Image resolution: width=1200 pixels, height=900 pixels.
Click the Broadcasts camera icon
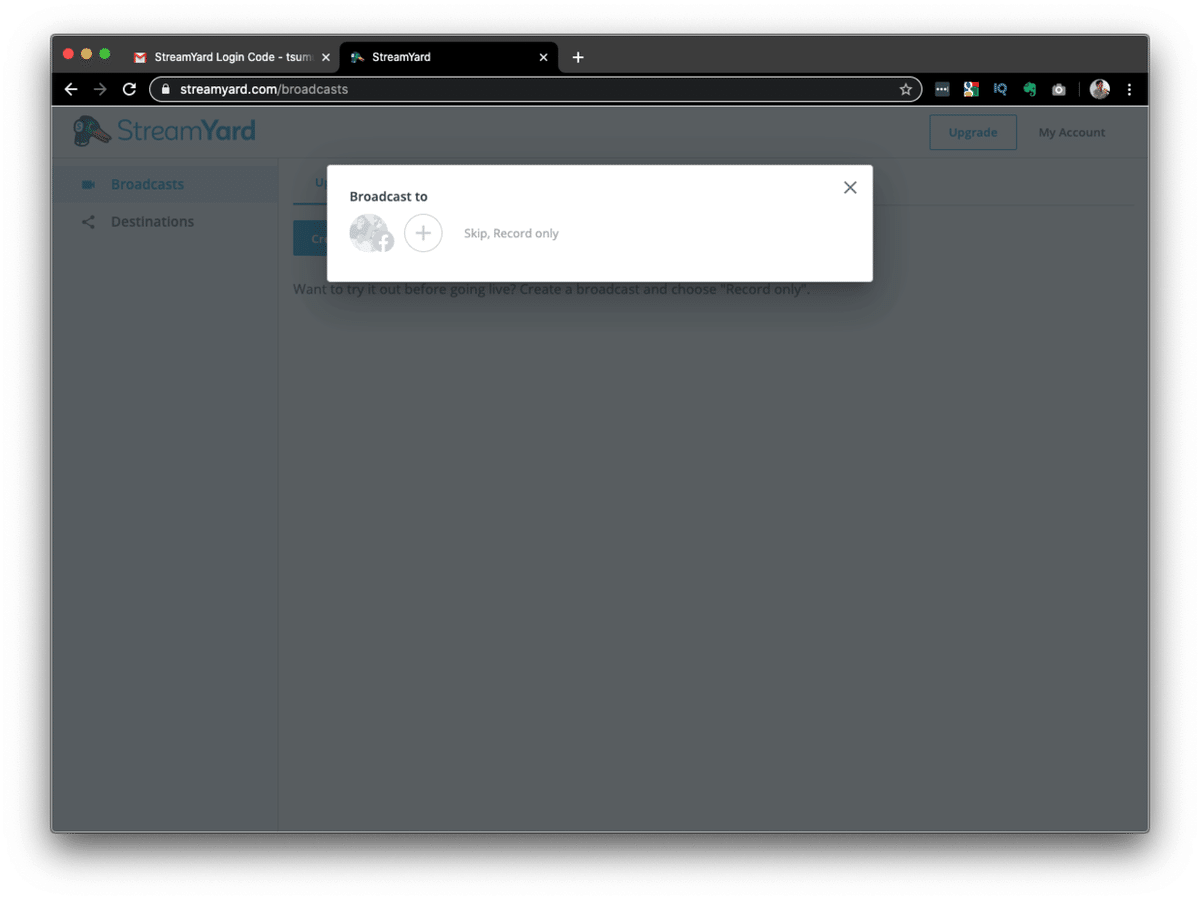[x=88, y=184]
